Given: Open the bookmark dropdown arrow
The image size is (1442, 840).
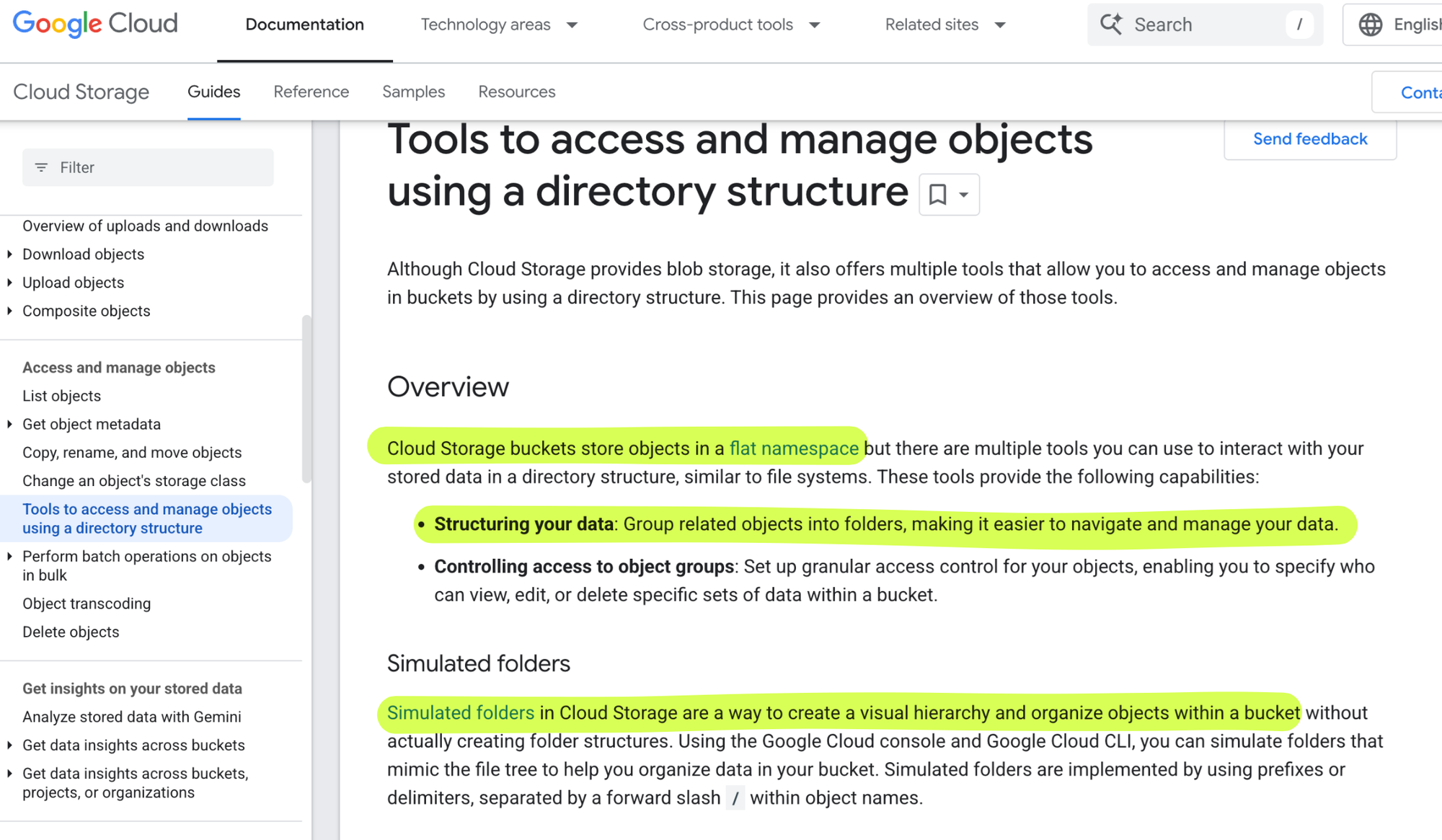Looking at the screenshot, I should pos(964,195).
